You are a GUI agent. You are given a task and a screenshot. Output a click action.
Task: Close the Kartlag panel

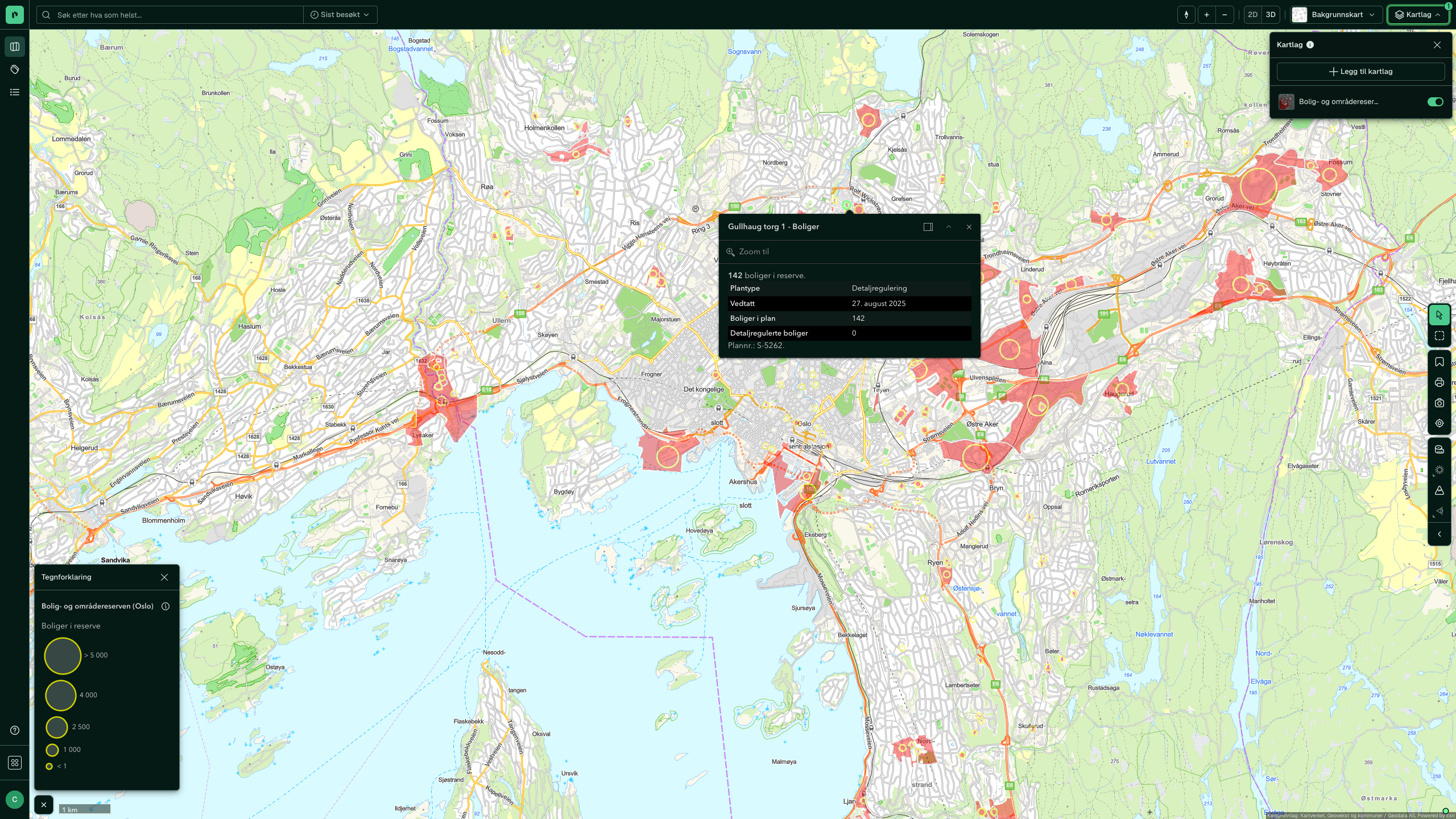point(1437,45)
